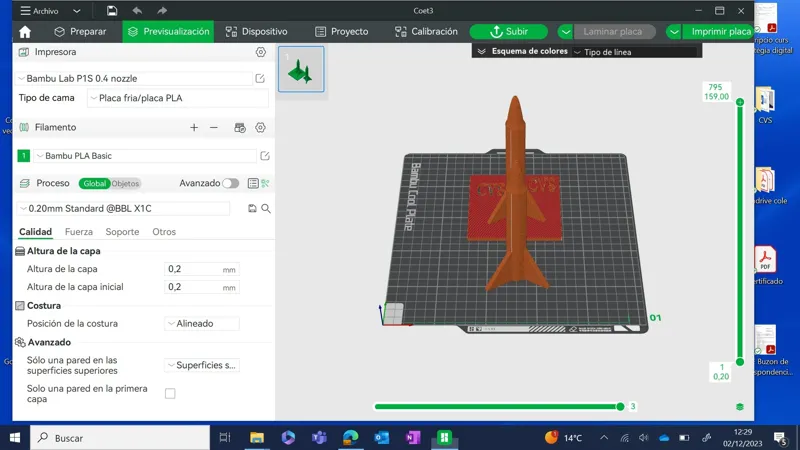
Task: Open Microsoft Teams in the taskbar
Action: pos(319,437)
